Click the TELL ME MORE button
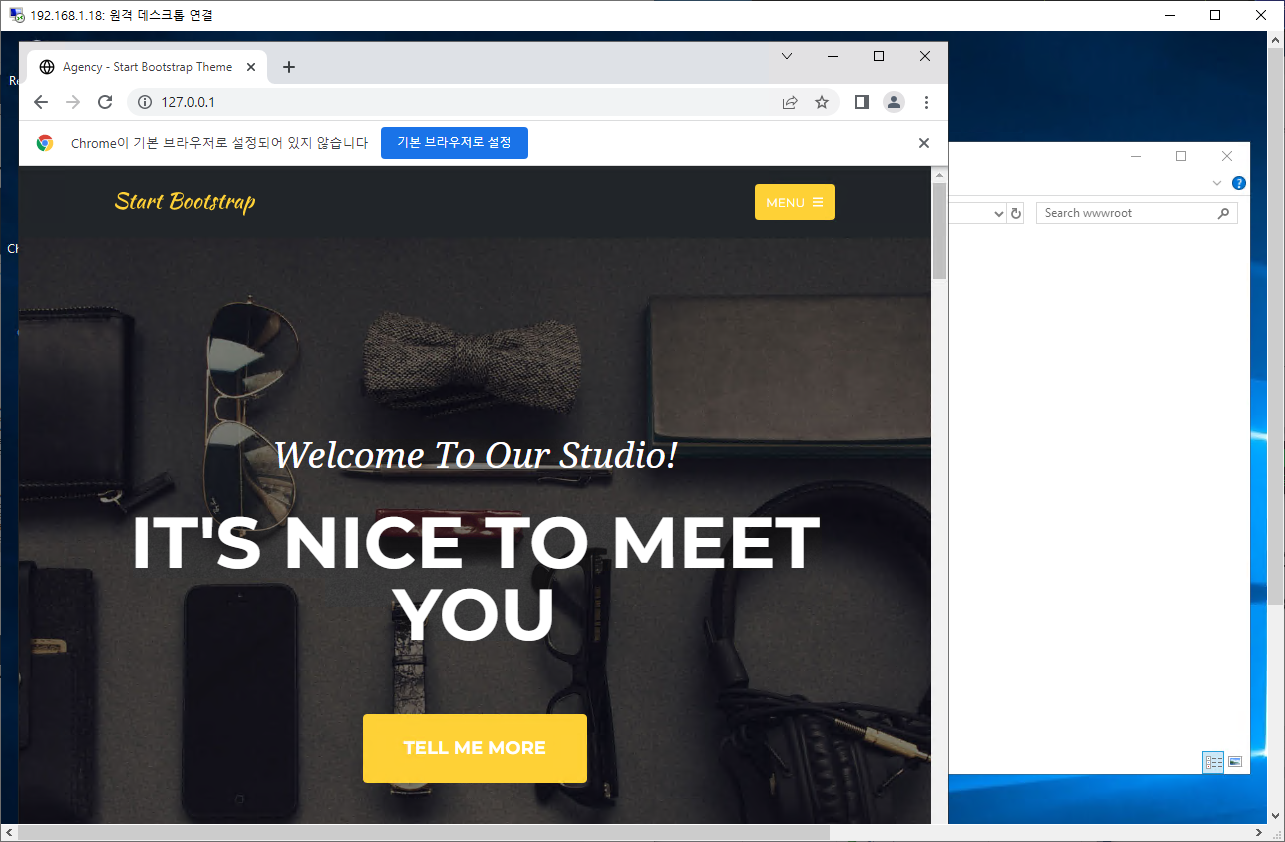This screenshot has height=842, width=1285. pos(475,748)
